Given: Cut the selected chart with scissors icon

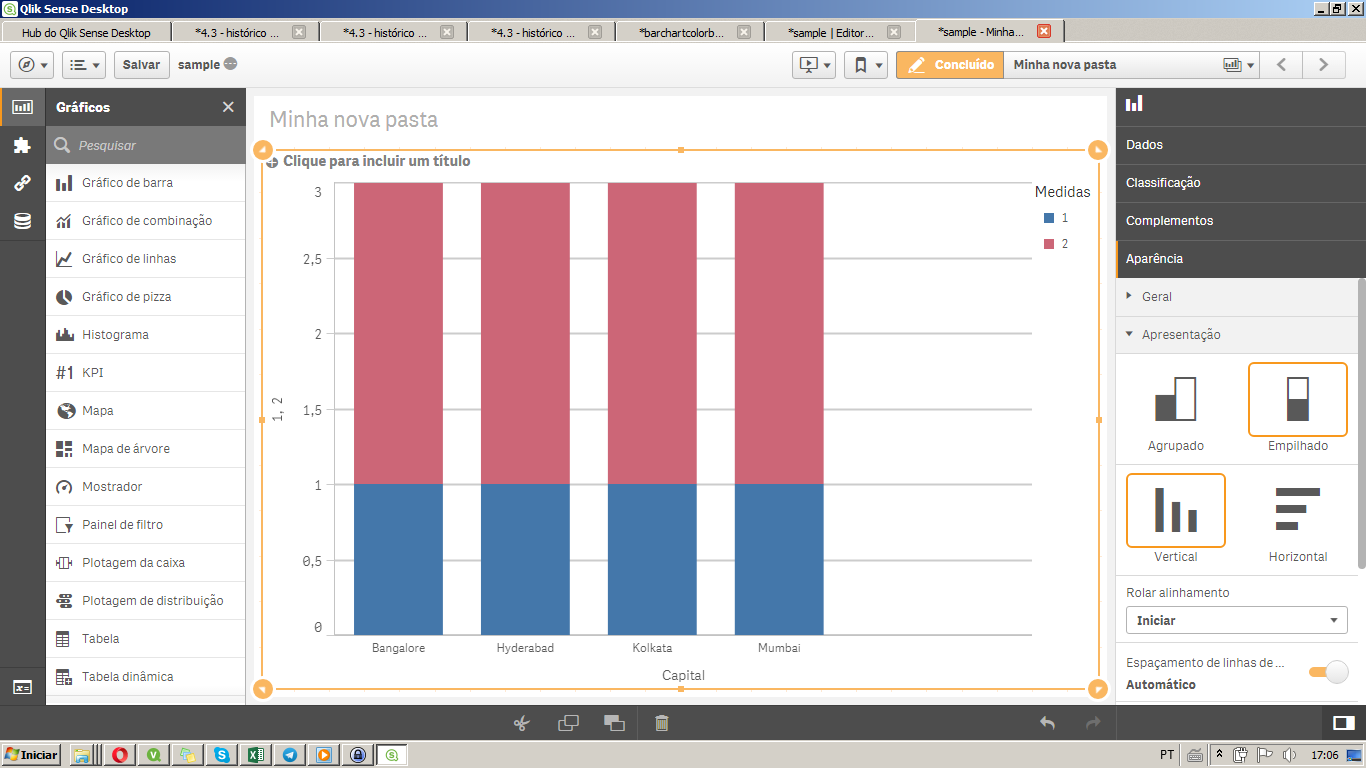Looking at the screenshot, I should point(521,723).
